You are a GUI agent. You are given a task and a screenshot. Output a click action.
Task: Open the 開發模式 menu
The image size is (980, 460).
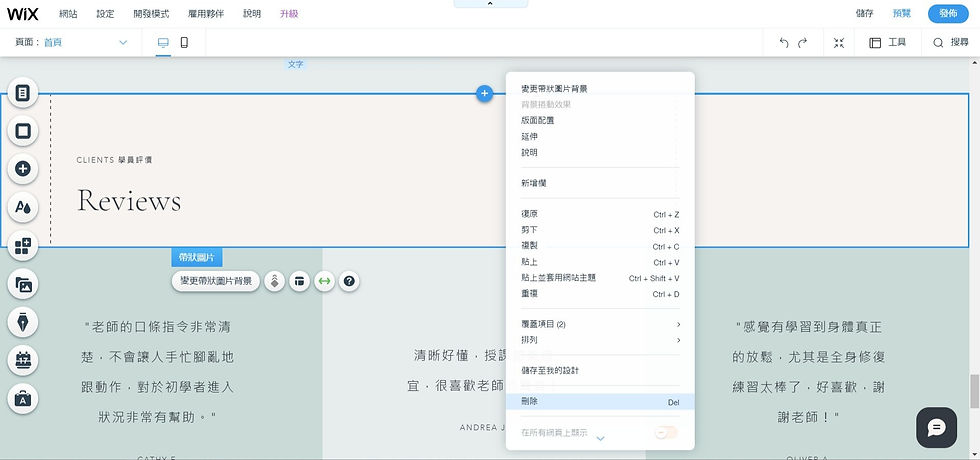click(x=151, y=14)
